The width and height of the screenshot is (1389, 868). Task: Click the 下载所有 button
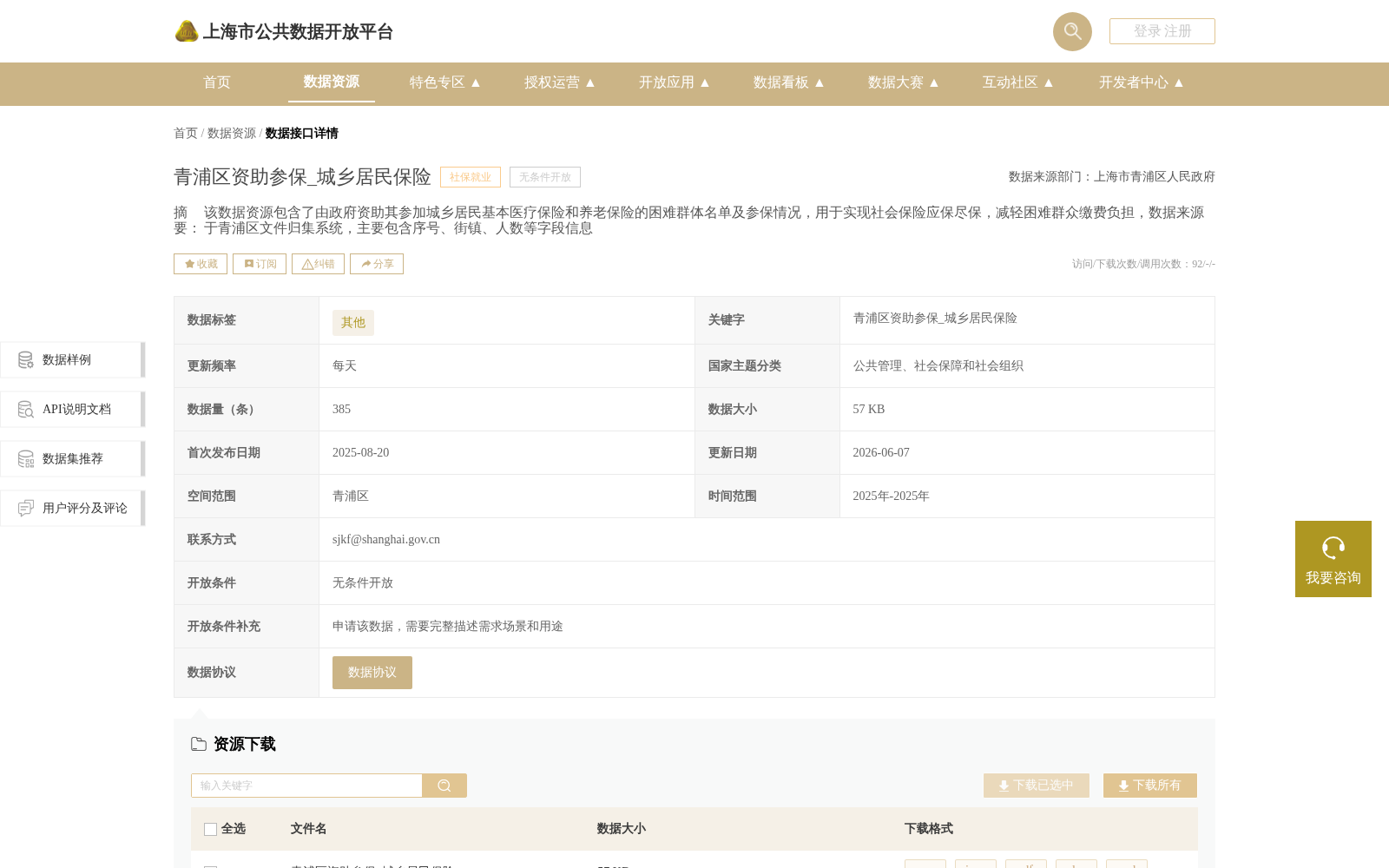coord(1150,786)
